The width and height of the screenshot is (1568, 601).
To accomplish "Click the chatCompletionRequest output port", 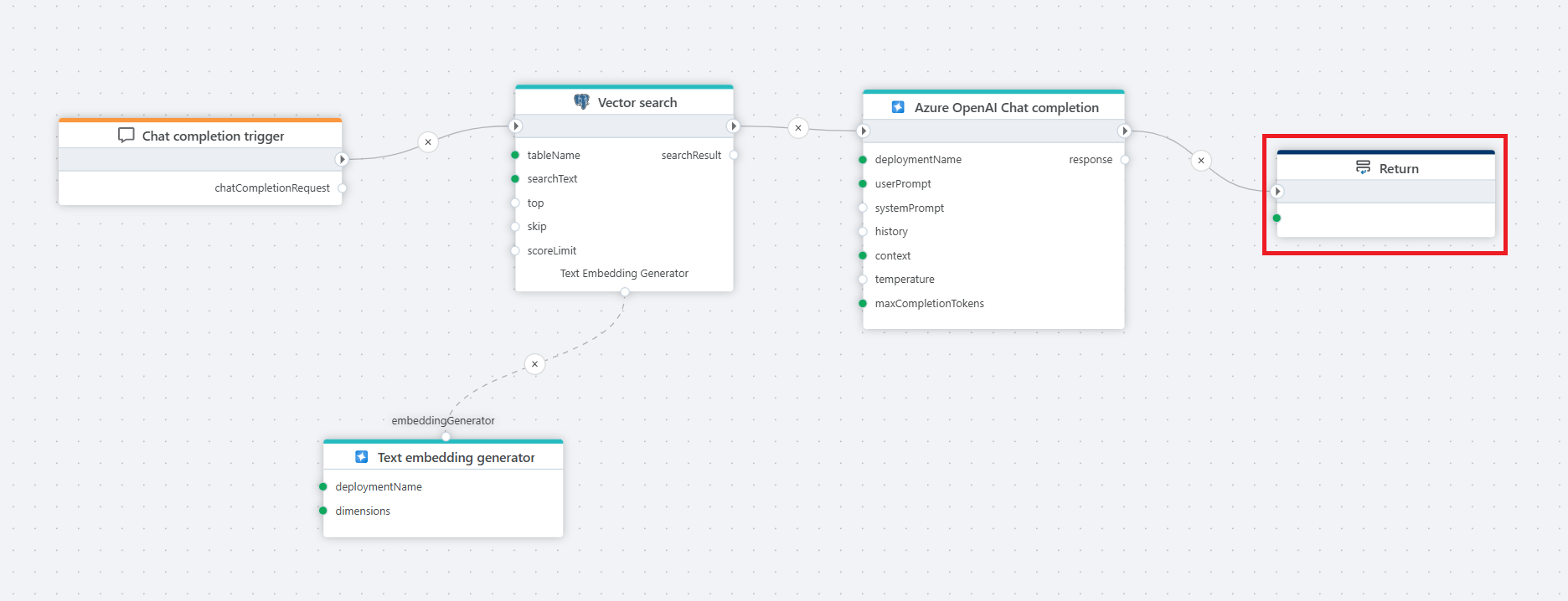I will 342,188.
